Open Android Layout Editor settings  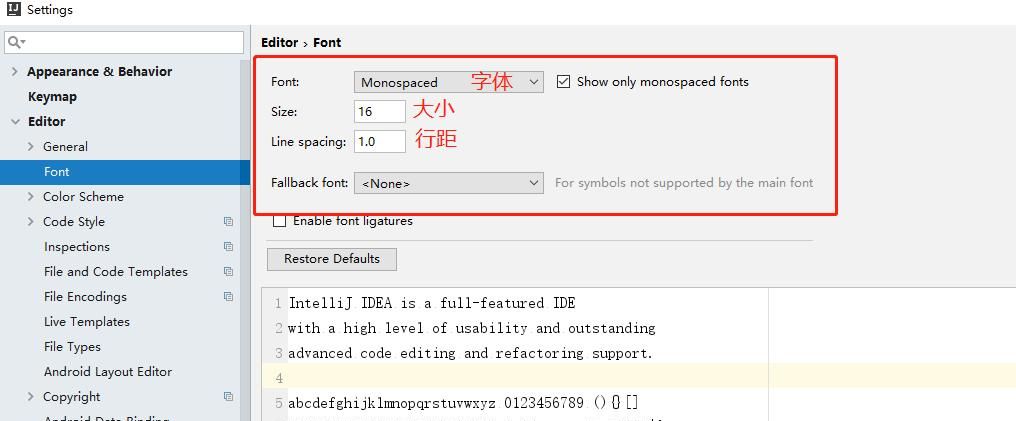coord(108,372)
